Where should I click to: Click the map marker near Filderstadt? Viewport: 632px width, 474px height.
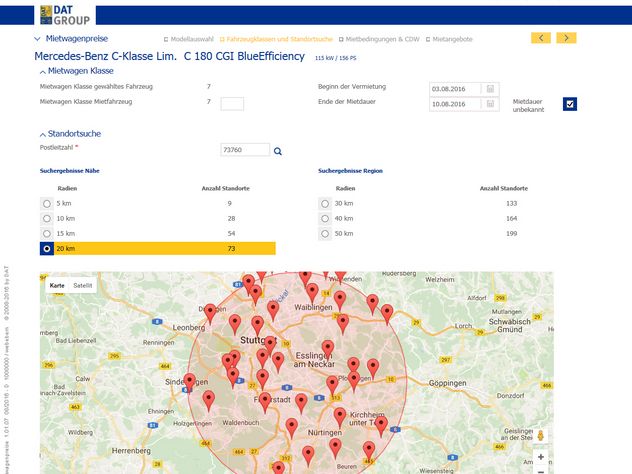coord(265,401)
